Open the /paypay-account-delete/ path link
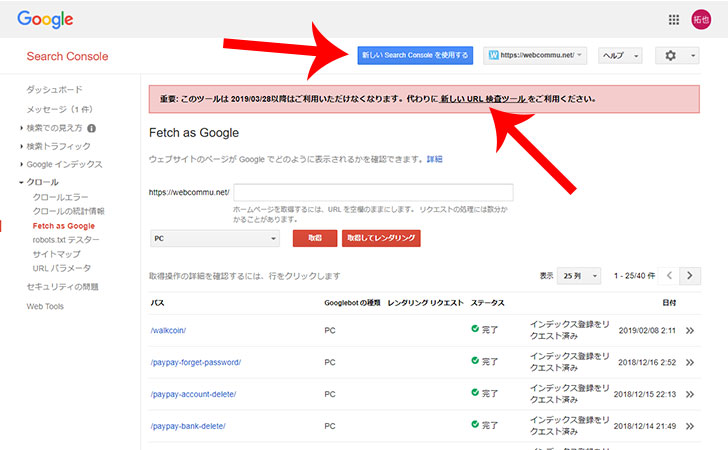 (x=193, y=394)
